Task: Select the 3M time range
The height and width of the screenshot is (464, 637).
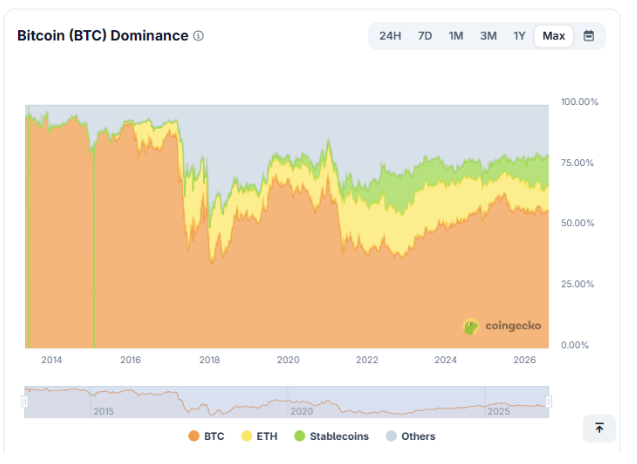Action: point(488,36)
